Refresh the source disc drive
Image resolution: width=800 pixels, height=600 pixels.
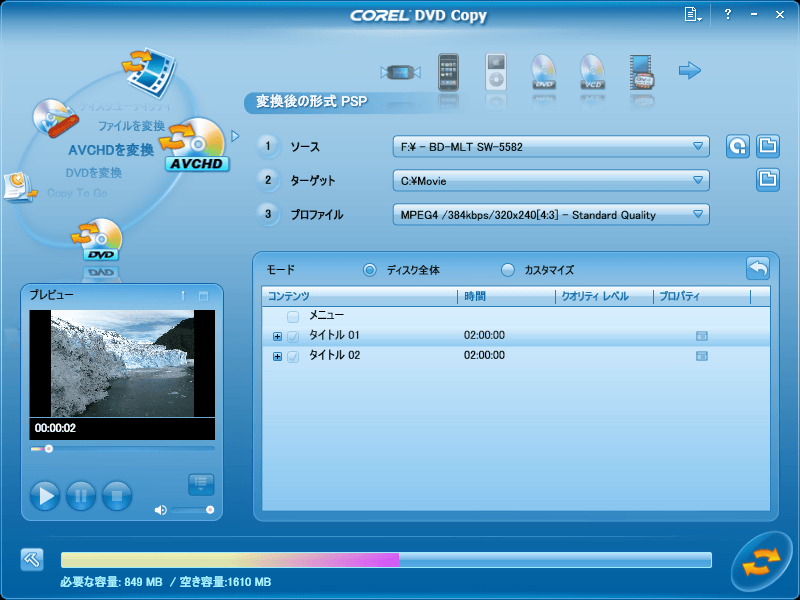[738, 146]
